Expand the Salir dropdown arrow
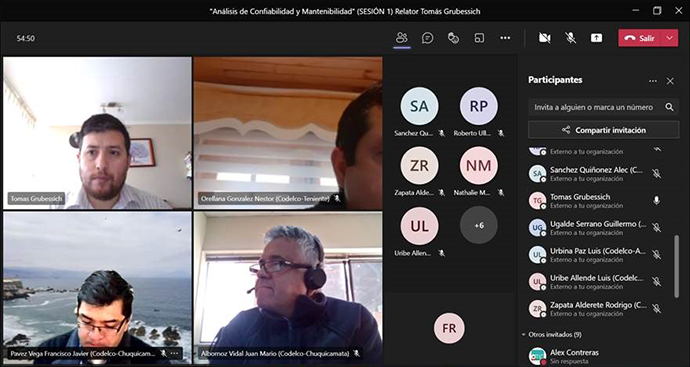 (670, 38)
